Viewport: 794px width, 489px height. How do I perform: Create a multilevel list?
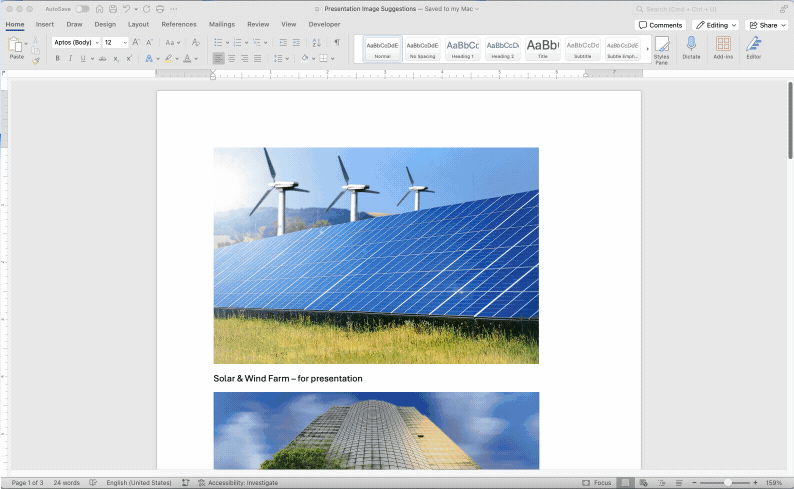tap(257, 43)
